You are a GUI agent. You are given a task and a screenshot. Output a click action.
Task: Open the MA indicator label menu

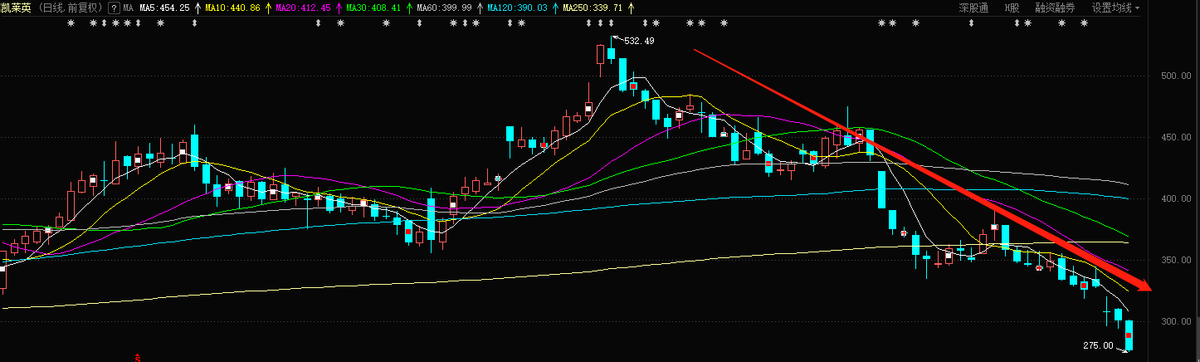[x=128, y=8]
